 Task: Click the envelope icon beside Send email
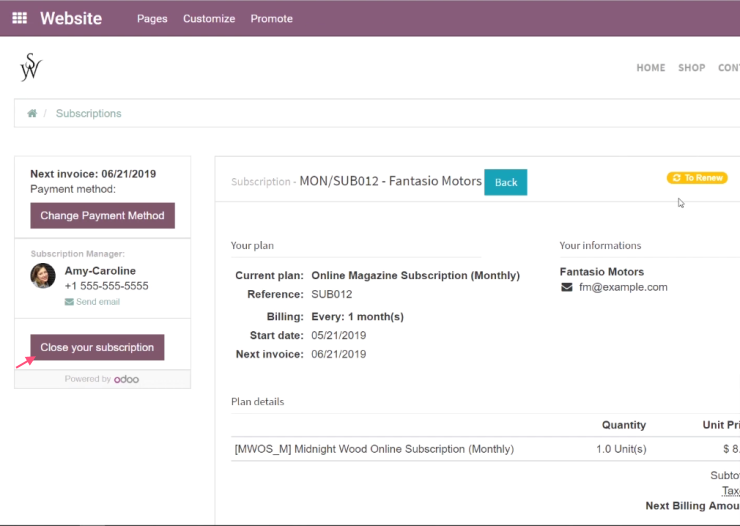click(69, 301)
